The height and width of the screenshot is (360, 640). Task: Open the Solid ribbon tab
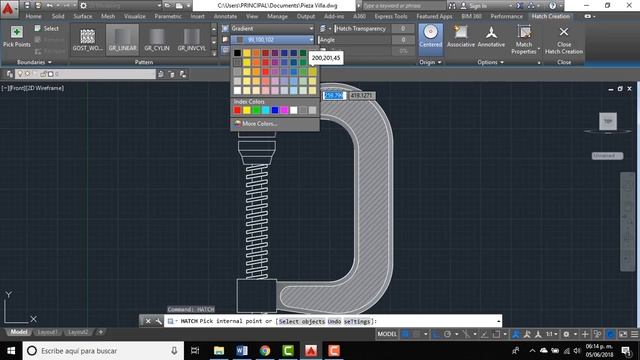pos(58,16)
